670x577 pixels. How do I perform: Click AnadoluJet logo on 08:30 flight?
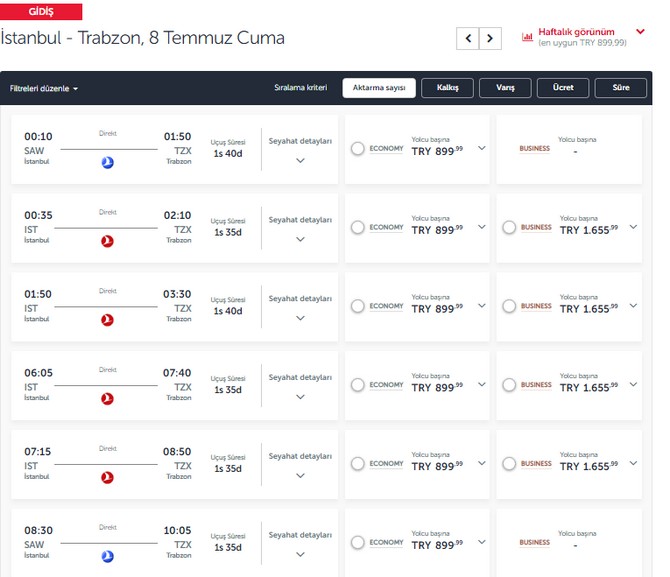pos(108,555)
